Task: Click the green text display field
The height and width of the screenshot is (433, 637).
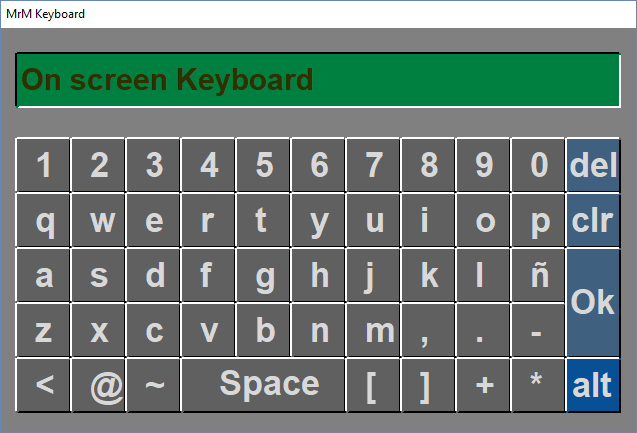Action: (318, 80)
